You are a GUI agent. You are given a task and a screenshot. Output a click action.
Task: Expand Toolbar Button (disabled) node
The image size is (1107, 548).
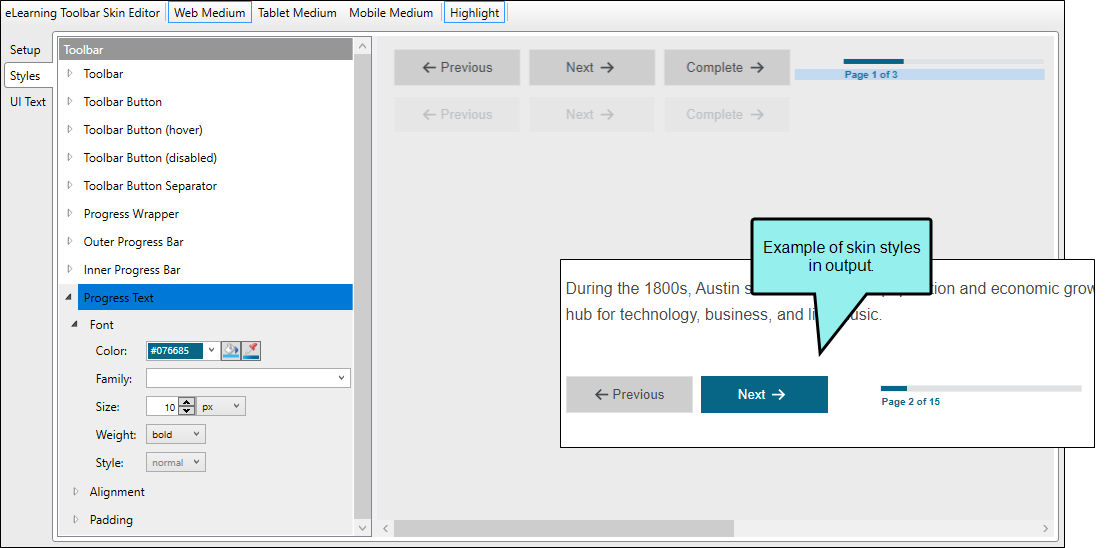(x=70, y=158)
